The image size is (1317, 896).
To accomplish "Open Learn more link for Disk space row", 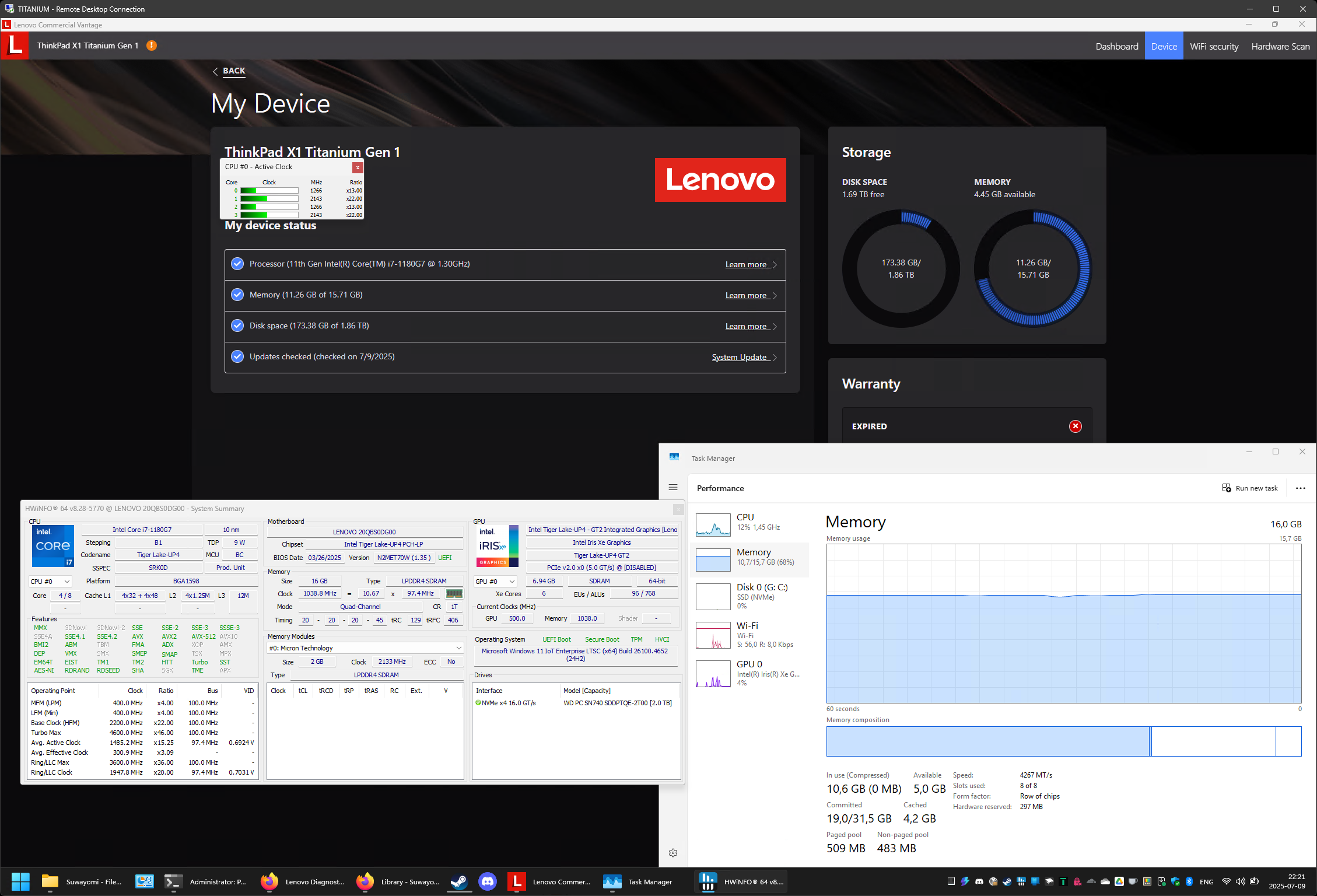I will [750, 327].
